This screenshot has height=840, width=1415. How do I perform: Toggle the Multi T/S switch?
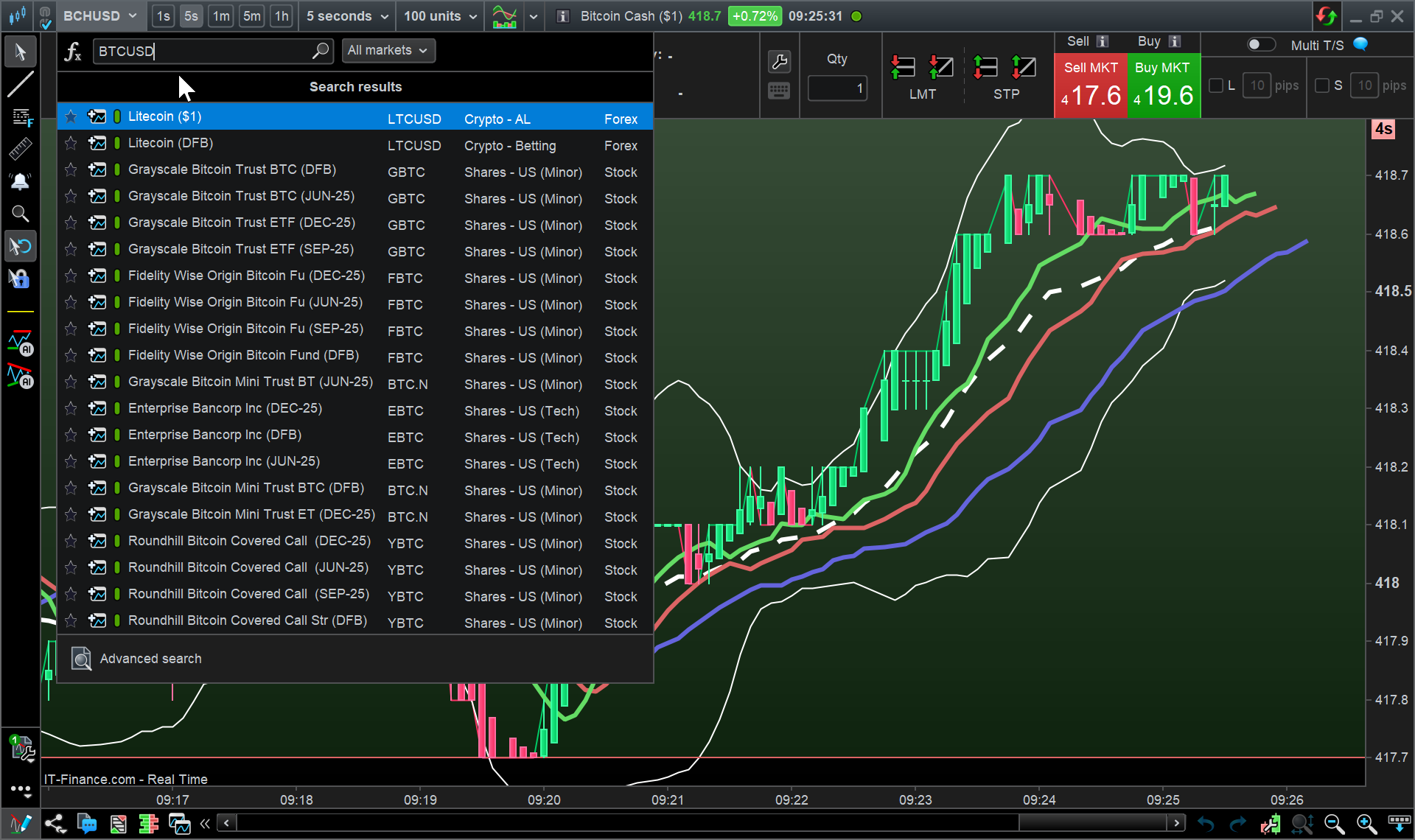pos(1260,45)
